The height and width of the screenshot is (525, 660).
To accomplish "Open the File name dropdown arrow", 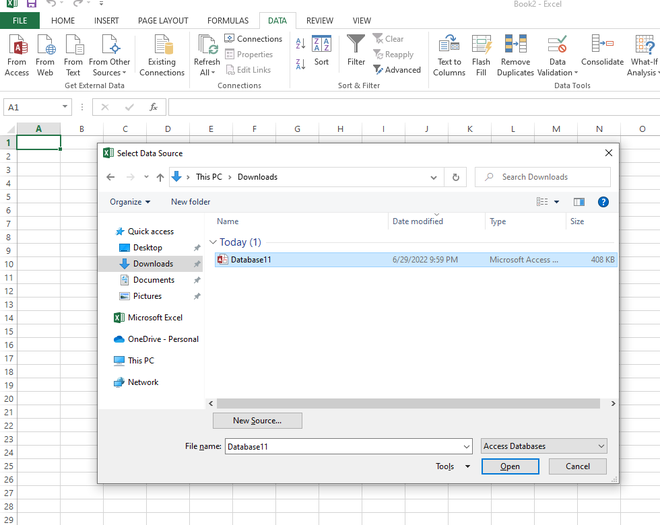I will click(466, 447).
